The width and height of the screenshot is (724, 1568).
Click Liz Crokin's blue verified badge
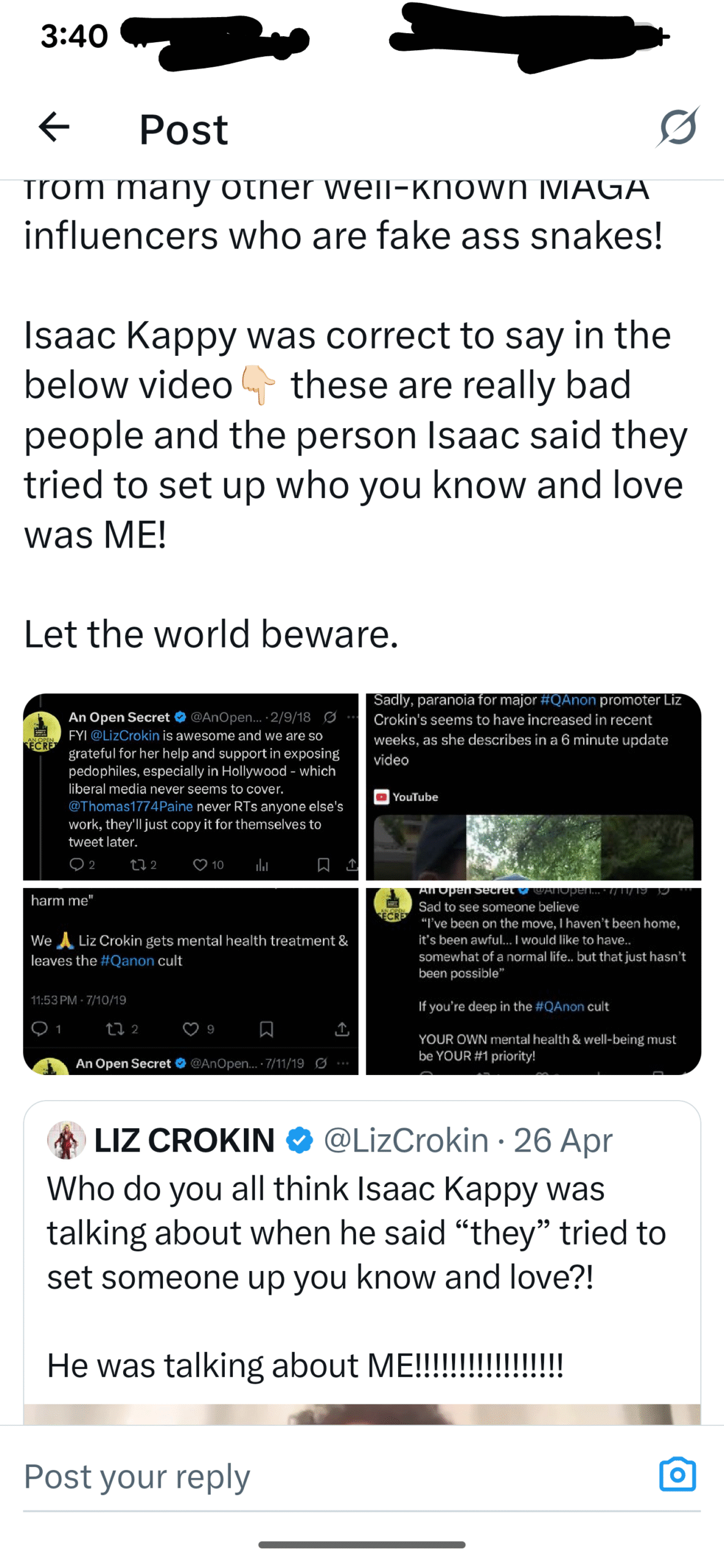click(x=300, y=1140)
